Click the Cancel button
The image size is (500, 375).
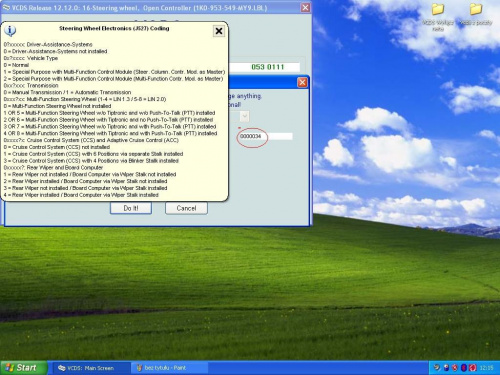pos(186,208)
